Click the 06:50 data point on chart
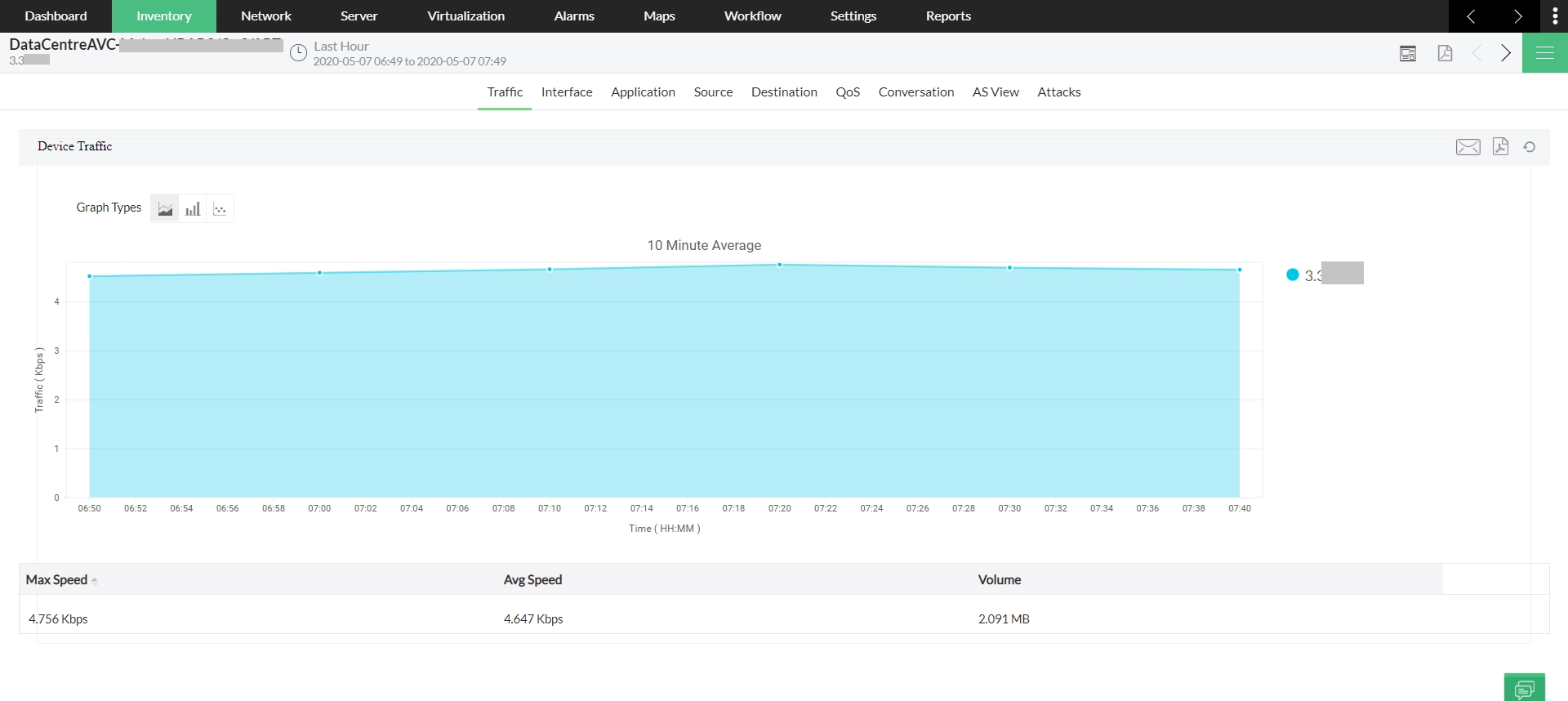This screenshot has width=1568, height=701. [90, 276]
